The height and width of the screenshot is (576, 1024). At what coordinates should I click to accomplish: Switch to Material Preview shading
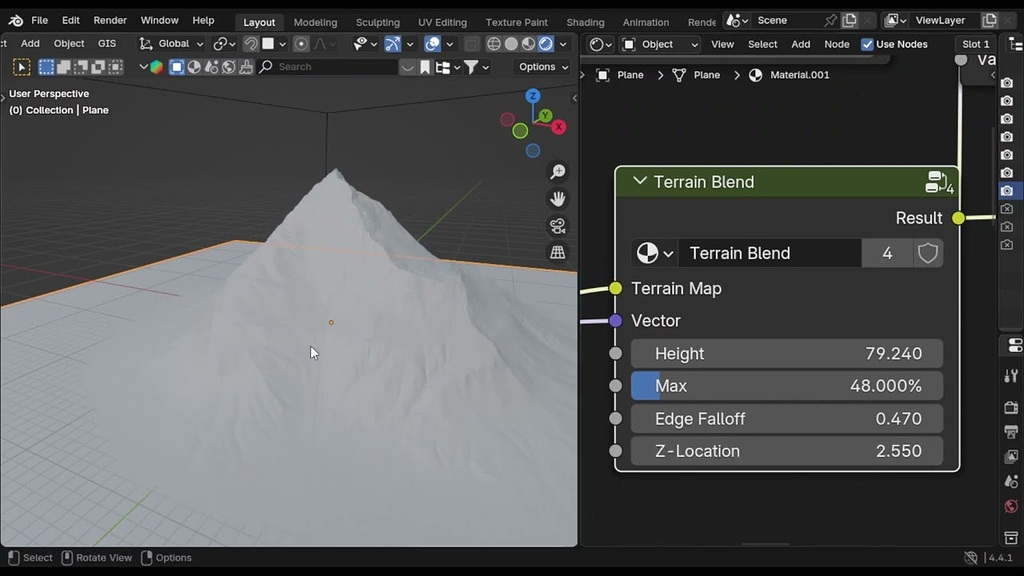pos(528,44)
